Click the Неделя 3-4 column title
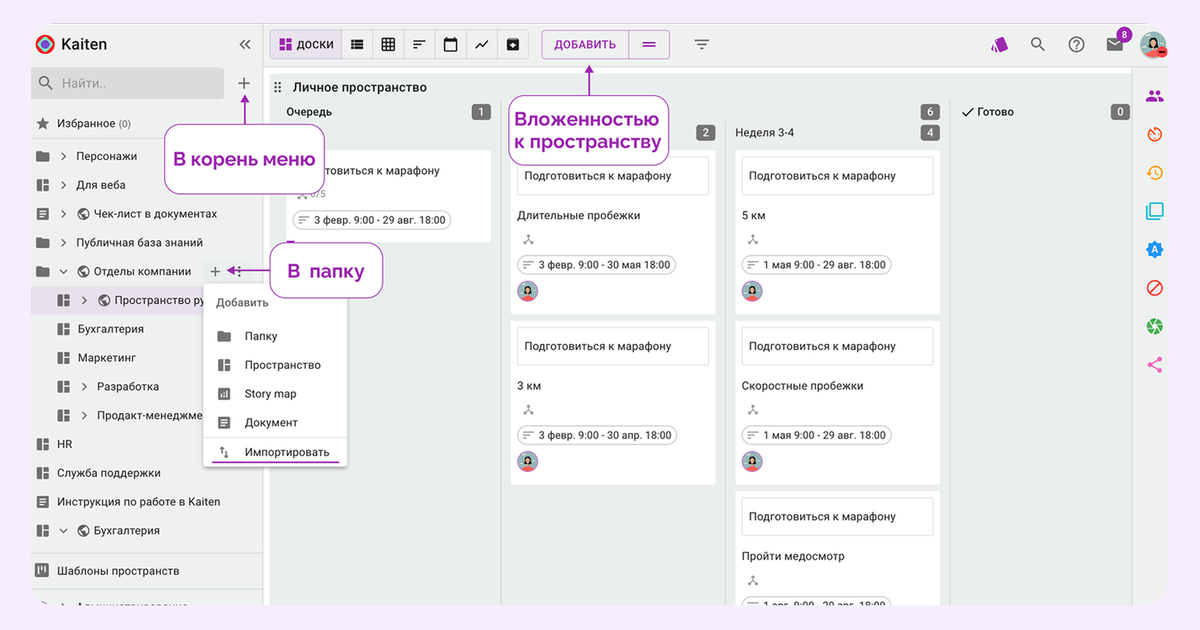Image resolution: width=1200 pixels, height=630 pixels. point(765,132)
